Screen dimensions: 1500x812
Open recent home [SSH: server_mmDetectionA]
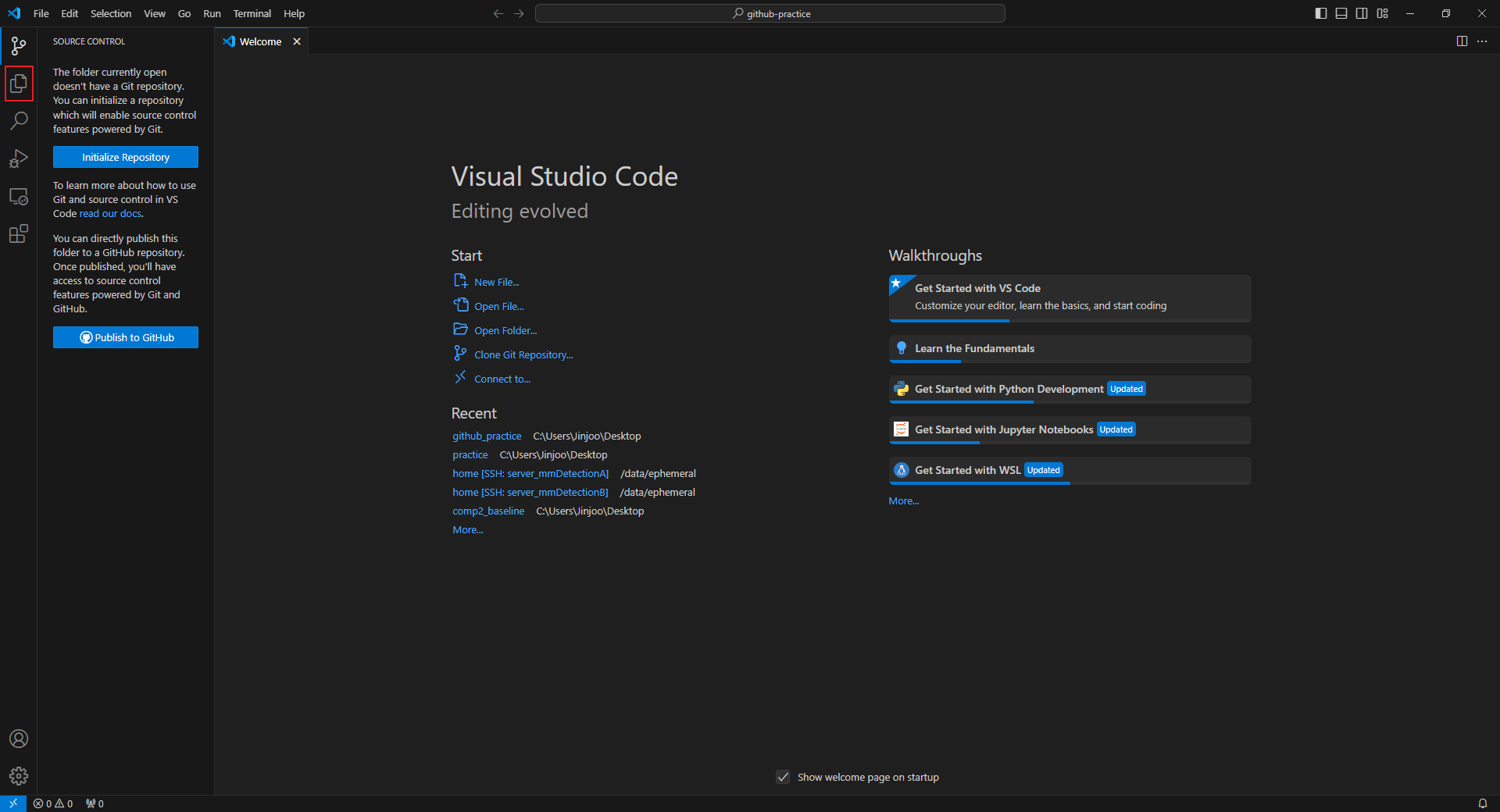pyautogui.click(x=530, y=474)
